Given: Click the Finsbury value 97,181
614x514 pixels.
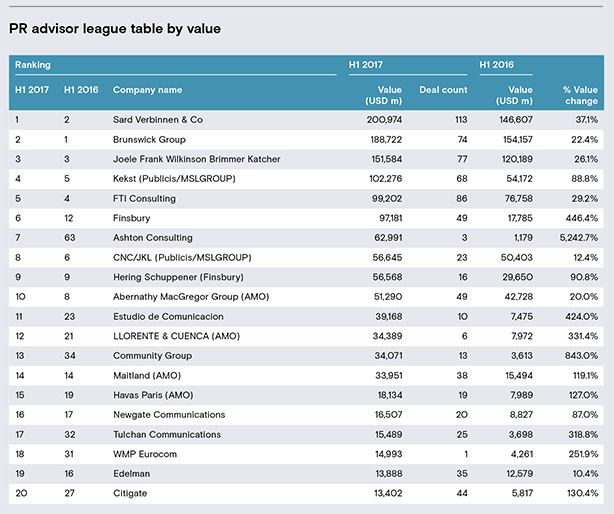Looking at the screenshot, I should (390, 218).
